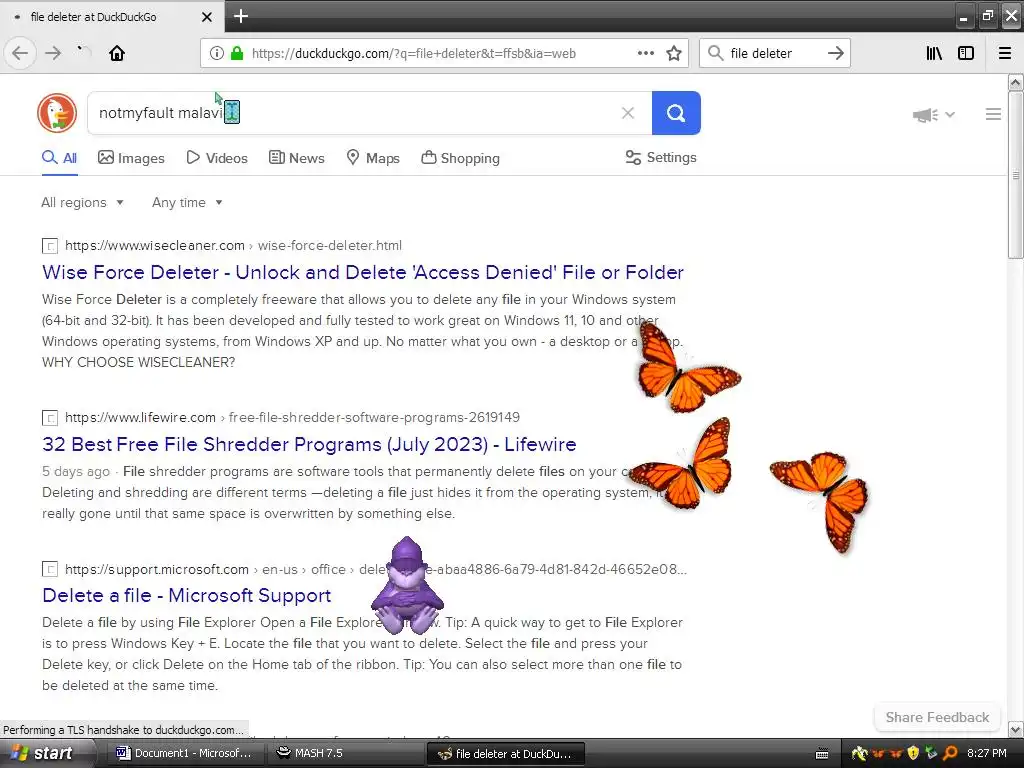
Task: Switch to News results
Action: point(296,158)
